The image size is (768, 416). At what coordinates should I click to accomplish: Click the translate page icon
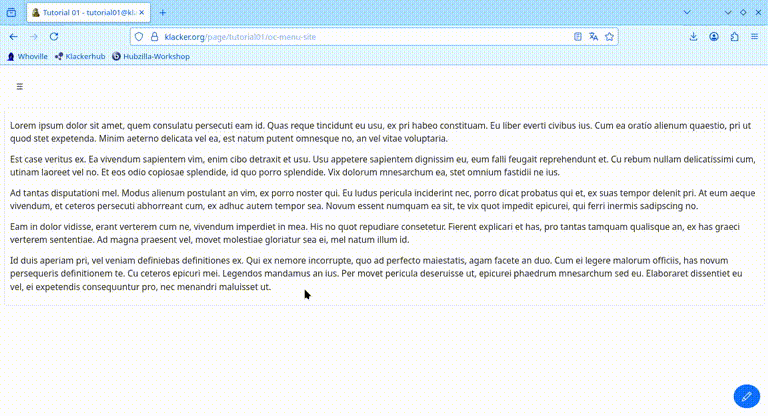594,37
